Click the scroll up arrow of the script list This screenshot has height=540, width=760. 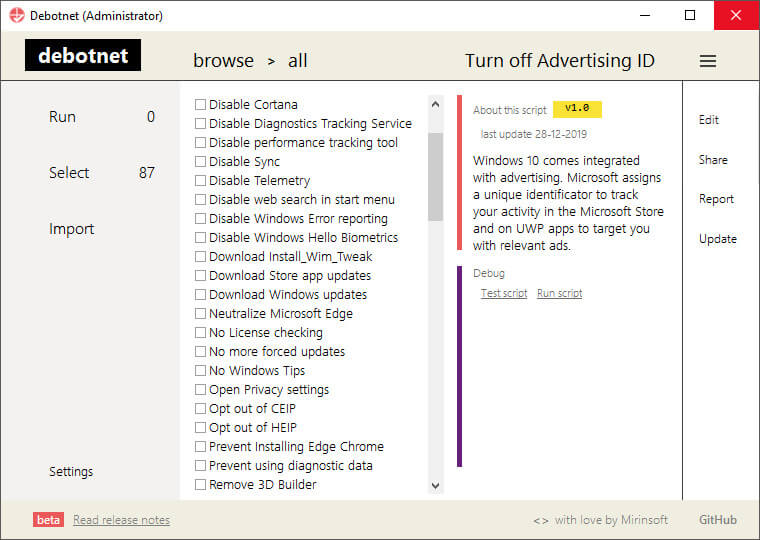pos(435,104)
